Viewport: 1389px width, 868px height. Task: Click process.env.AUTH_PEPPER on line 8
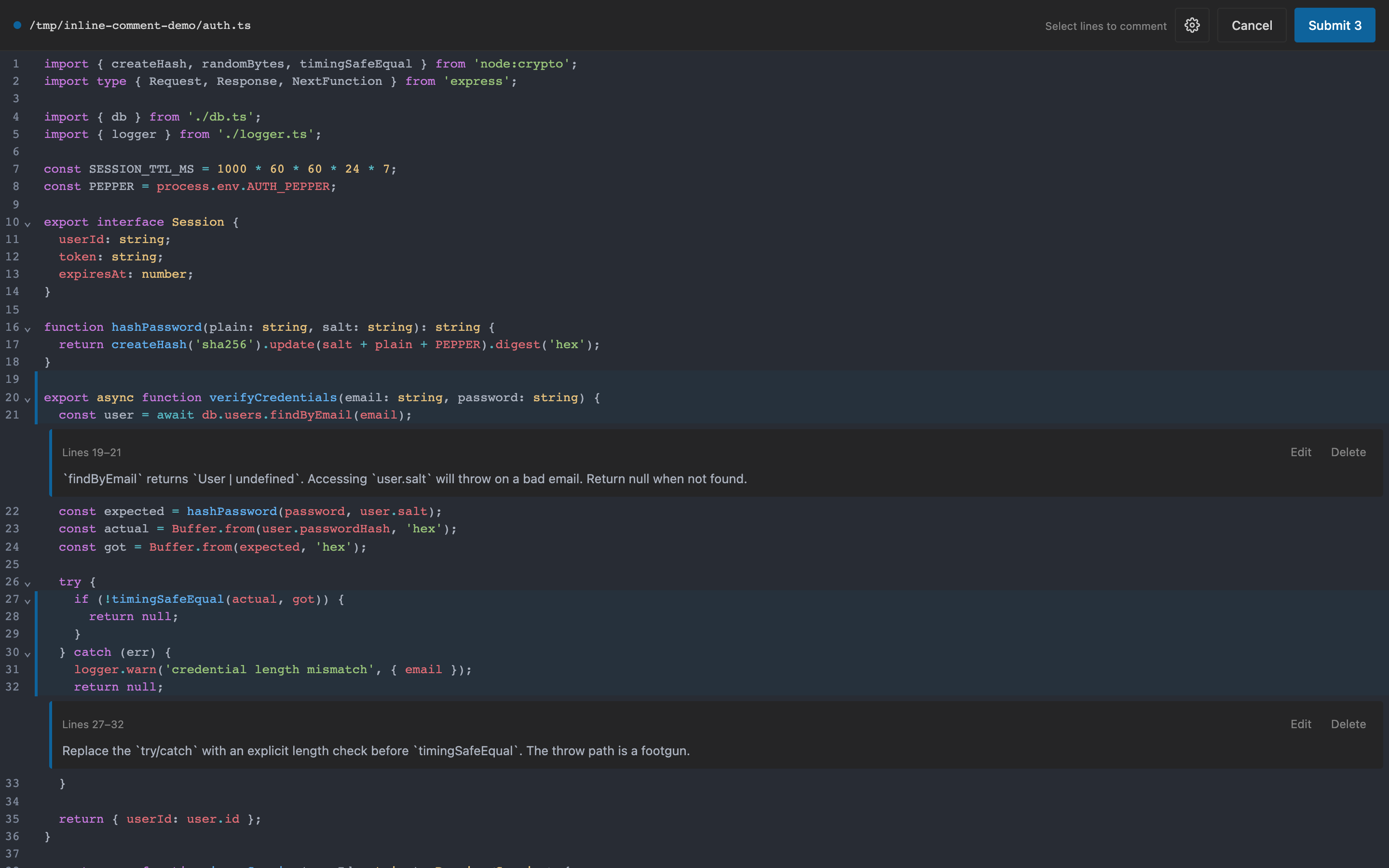(243, 186)
